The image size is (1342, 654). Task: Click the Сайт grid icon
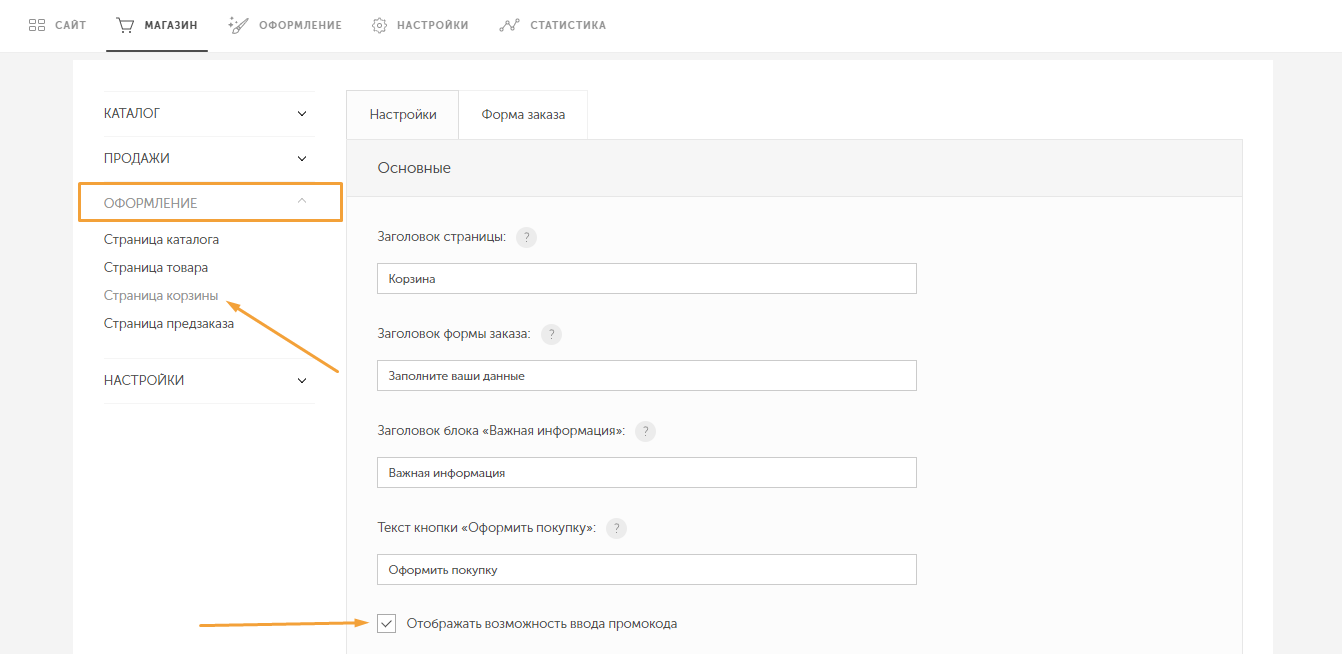tap(37, 25)
